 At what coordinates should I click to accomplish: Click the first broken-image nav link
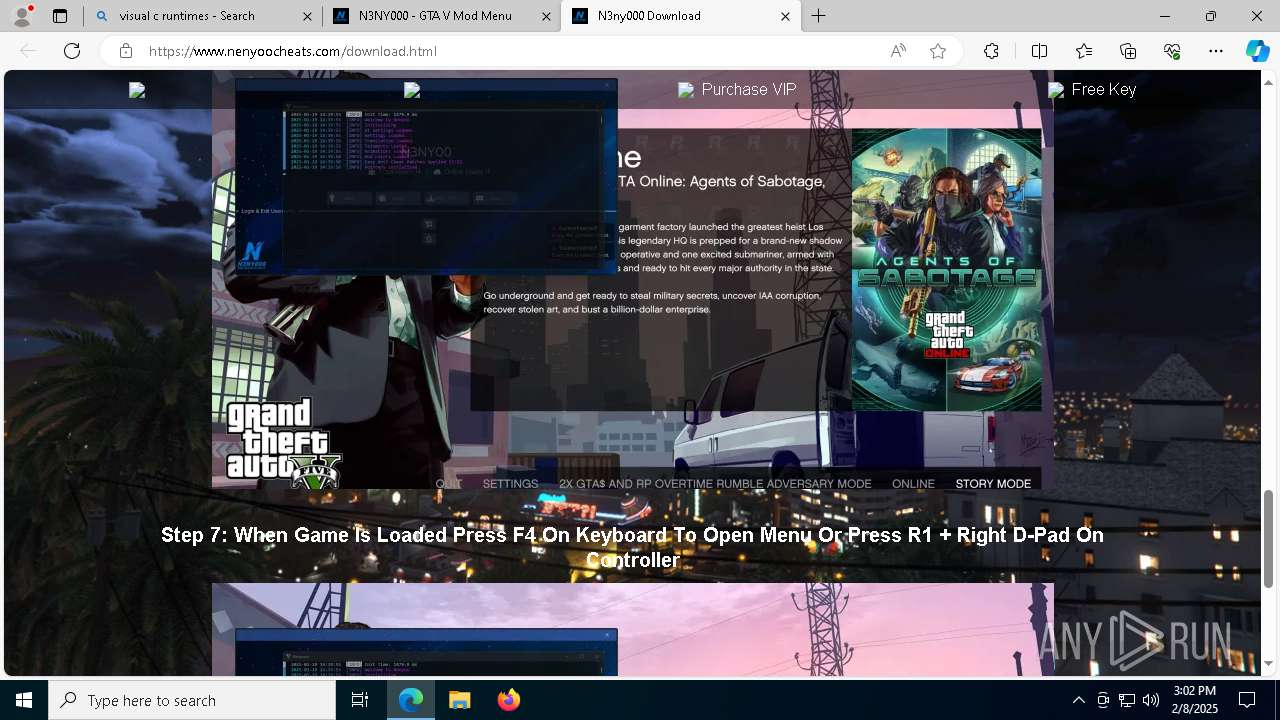point(137,90)
